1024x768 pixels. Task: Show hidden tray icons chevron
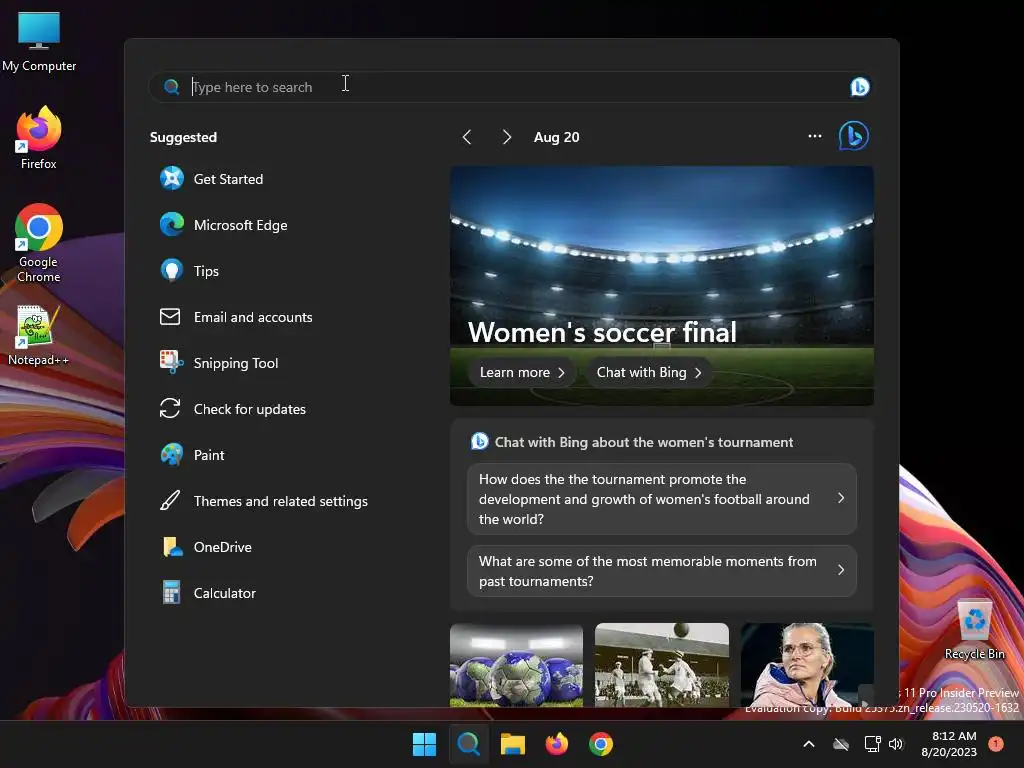coord(808,744)
